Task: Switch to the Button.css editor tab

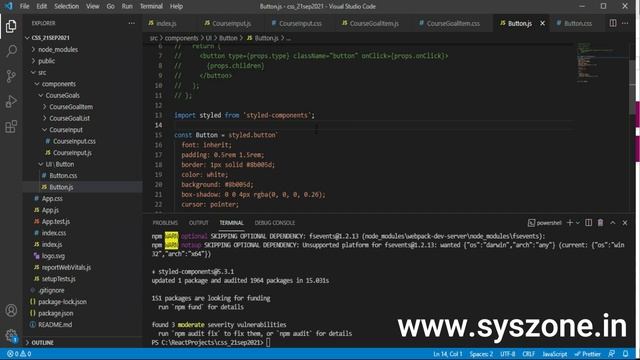Action: point(578,23)
